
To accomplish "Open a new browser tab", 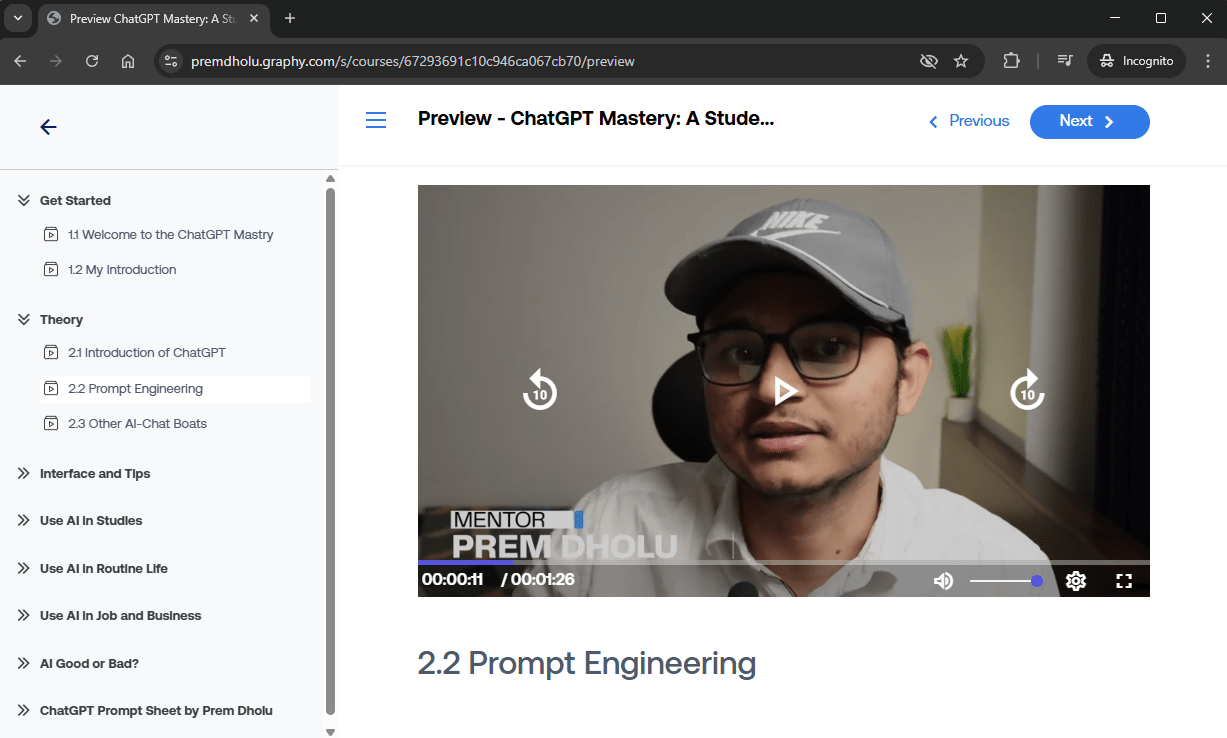I will click(290, 18).
